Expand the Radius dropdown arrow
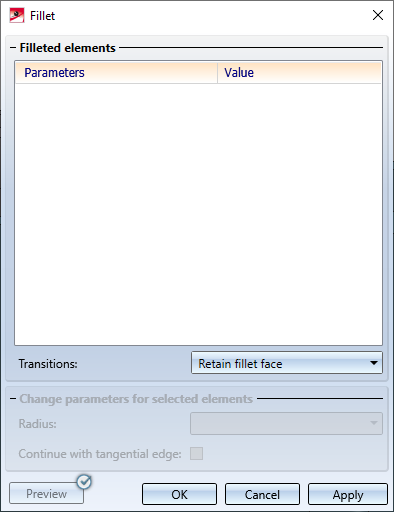394x512 pixels. click(x=374, y=423)
